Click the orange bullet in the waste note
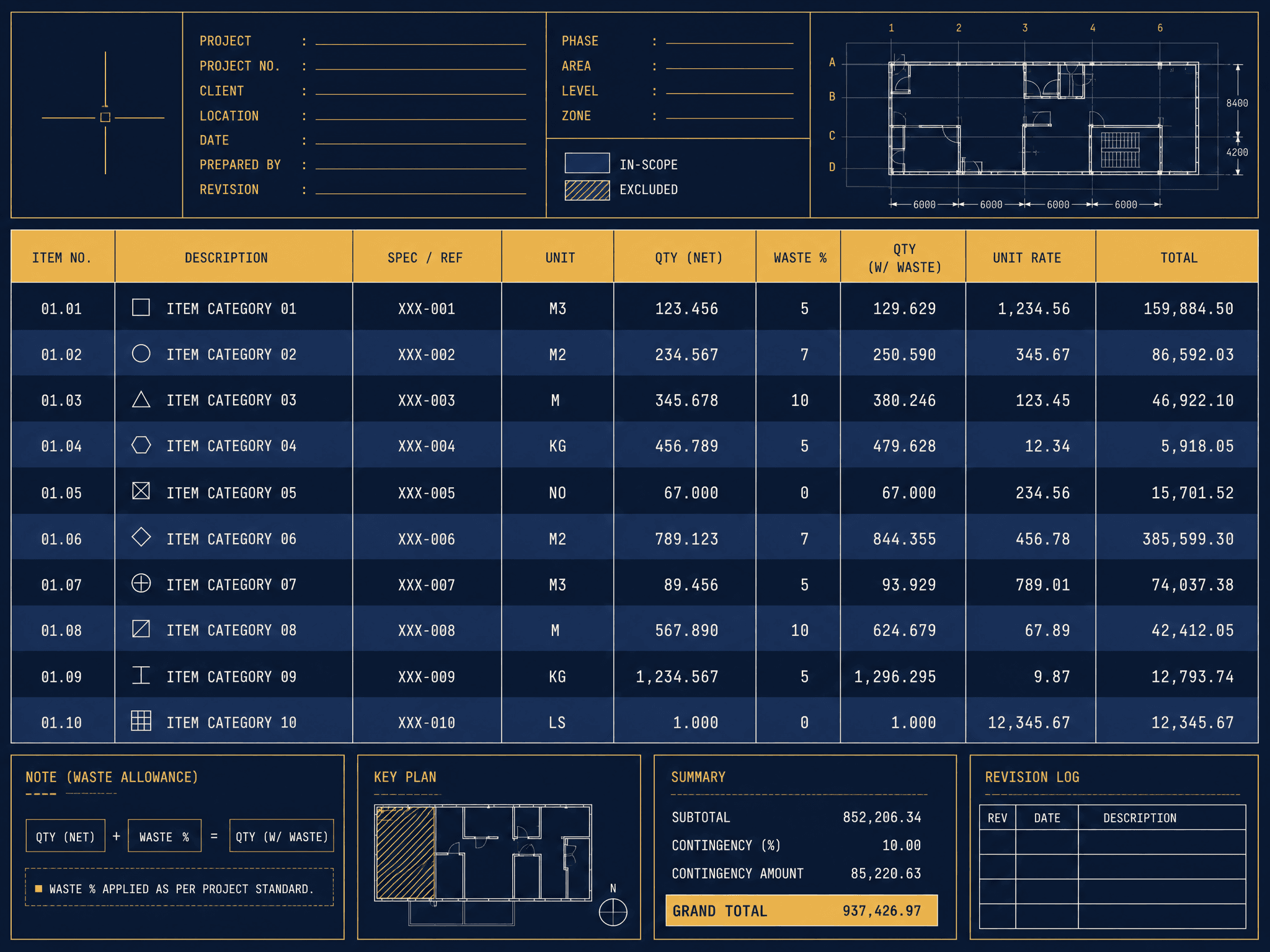1270x952 pixels. (x=38, y=889)
